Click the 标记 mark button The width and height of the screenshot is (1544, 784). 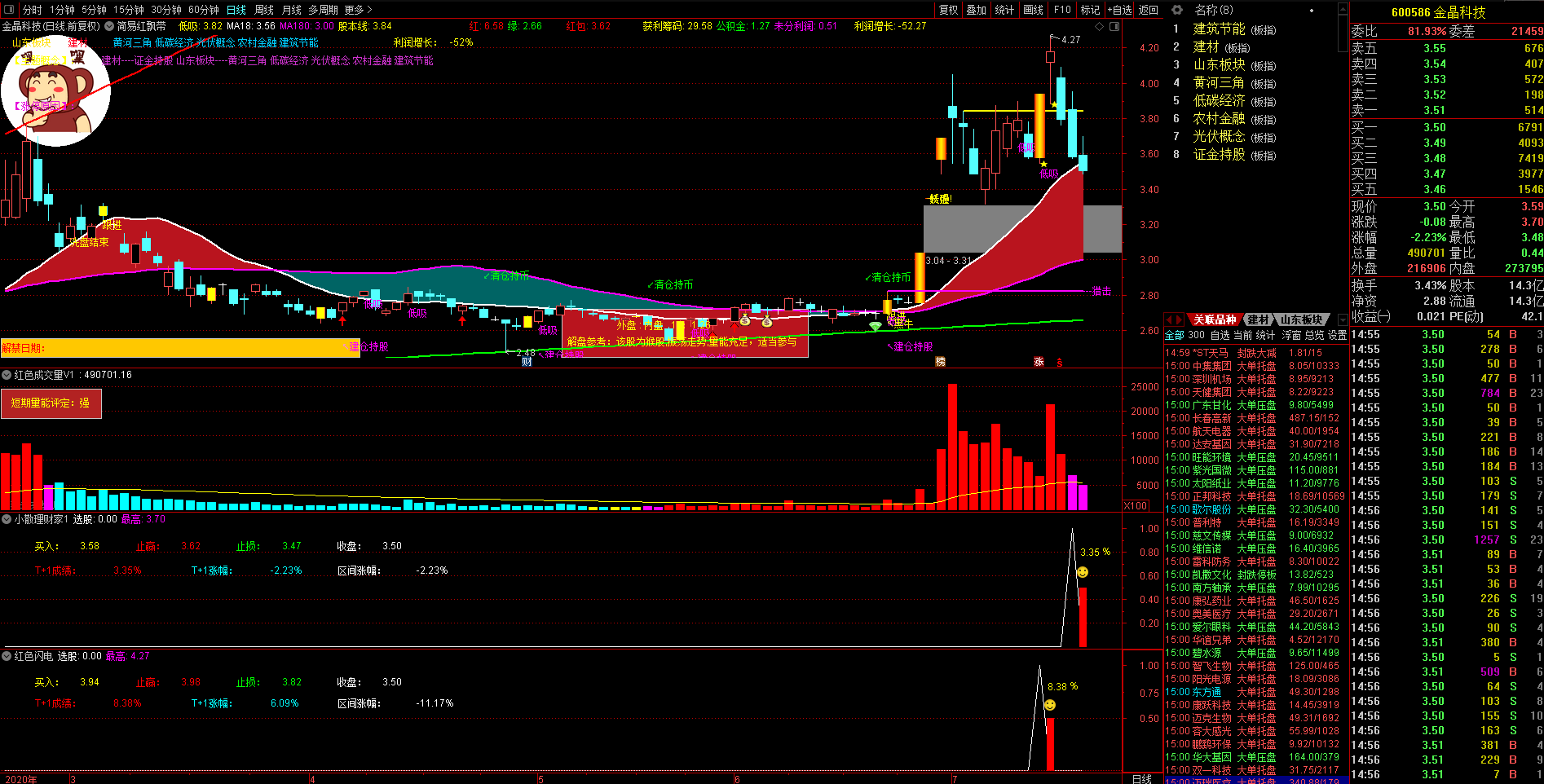(x=1090, y=10)
